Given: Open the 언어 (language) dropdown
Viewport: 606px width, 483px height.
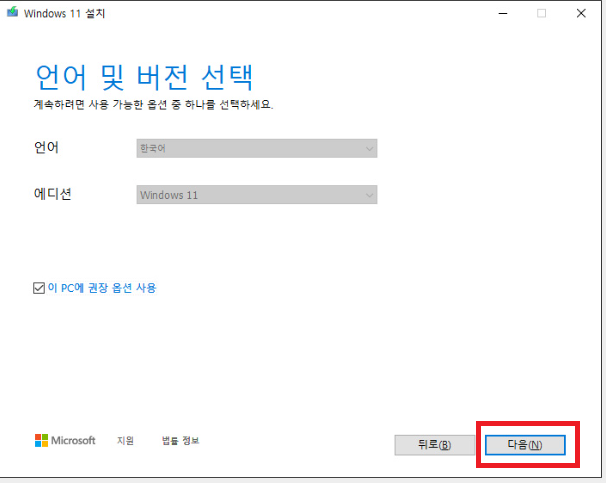Looking at the screenshot, I should [257, 148].
